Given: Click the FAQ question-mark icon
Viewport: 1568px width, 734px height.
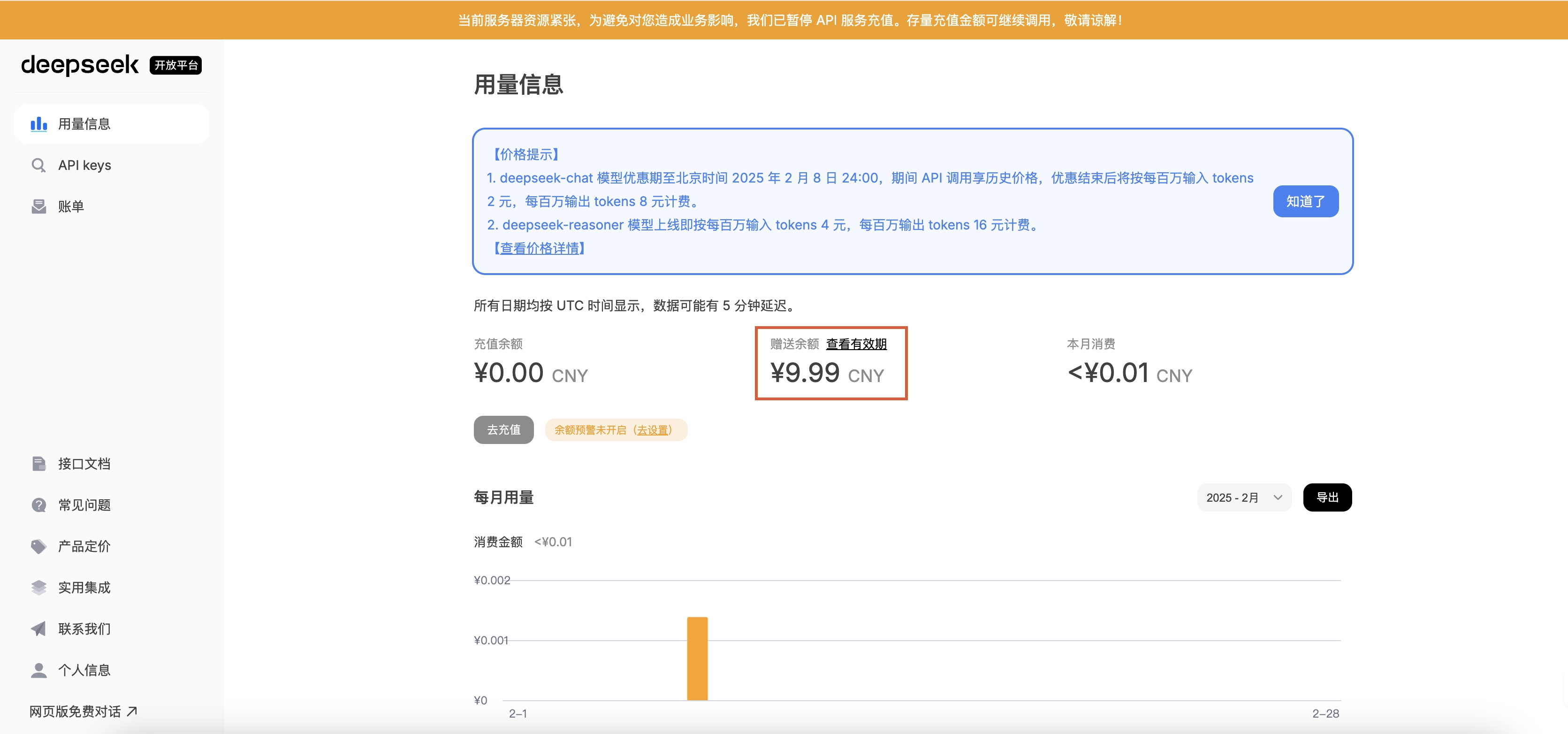Looking at the screenshot, I should pyautogui.click(x=38, y=505).
